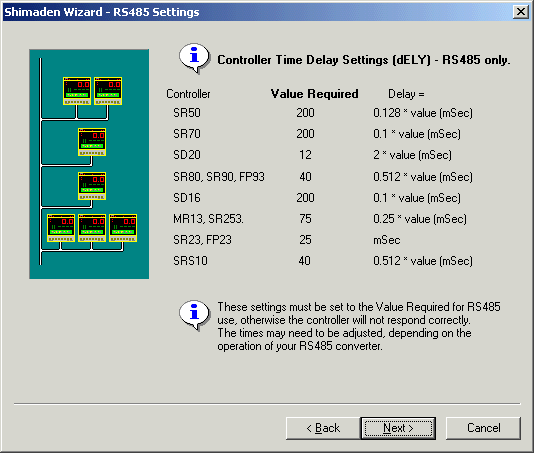The image size is (534, 453).
Task: Select the bottom-right controller icon in the diagram
Action: click(123, 228)
